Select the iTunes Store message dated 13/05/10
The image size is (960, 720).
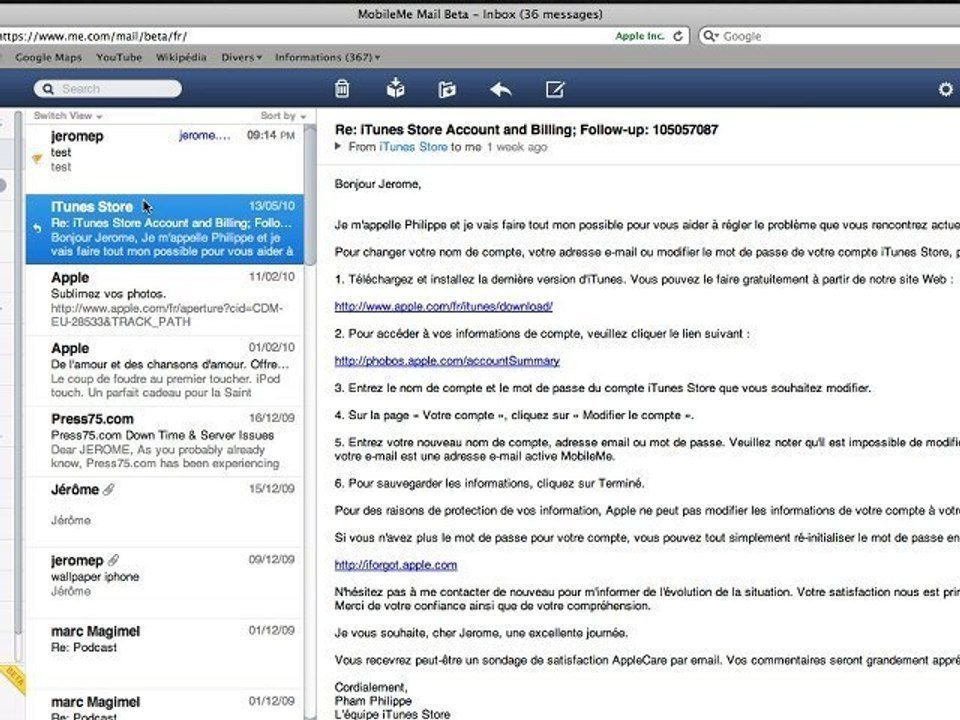pos(164,230)
